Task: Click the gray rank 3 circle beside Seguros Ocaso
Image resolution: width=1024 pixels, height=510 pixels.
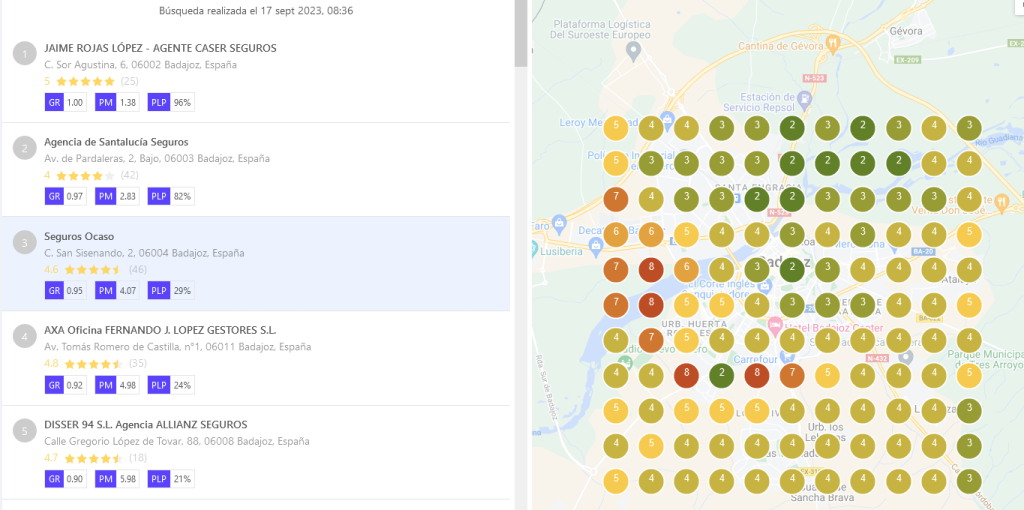Action: click(24, 243)
